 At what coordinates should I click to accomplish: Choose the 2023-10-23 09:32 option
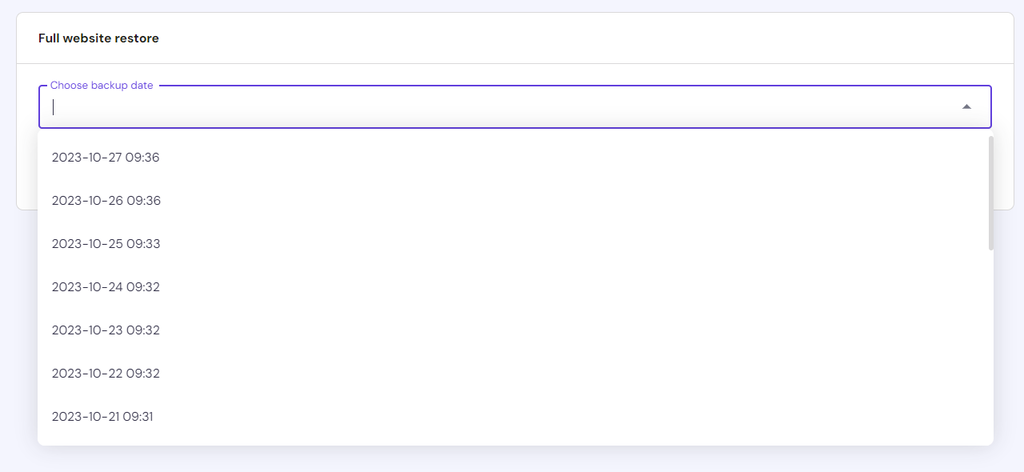click(515, 330)
